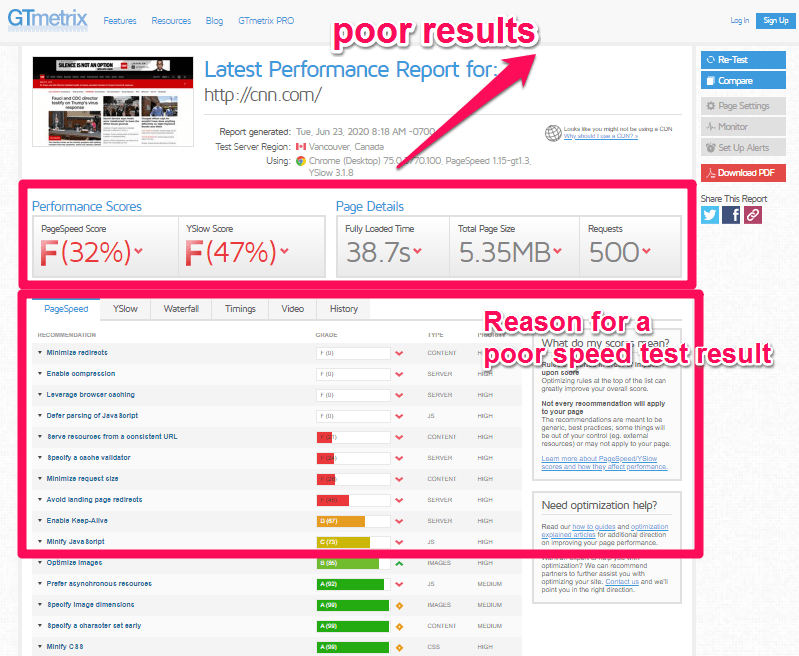Click red down arrow beside Minimize redirects
Image resolution: width=799 pixels, height=656 pixels.
(x=399, y=353)
